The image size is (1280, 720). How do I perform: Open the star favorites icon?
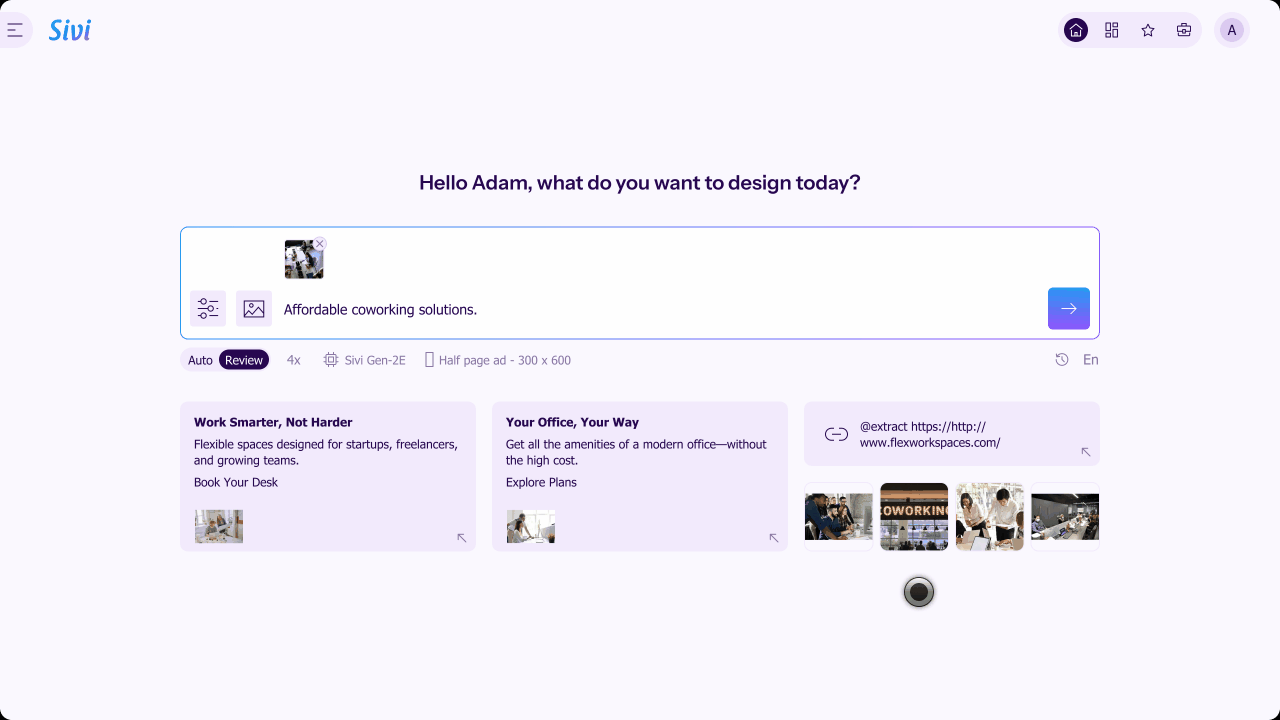pyautogui.click(x=1148, y=30)
